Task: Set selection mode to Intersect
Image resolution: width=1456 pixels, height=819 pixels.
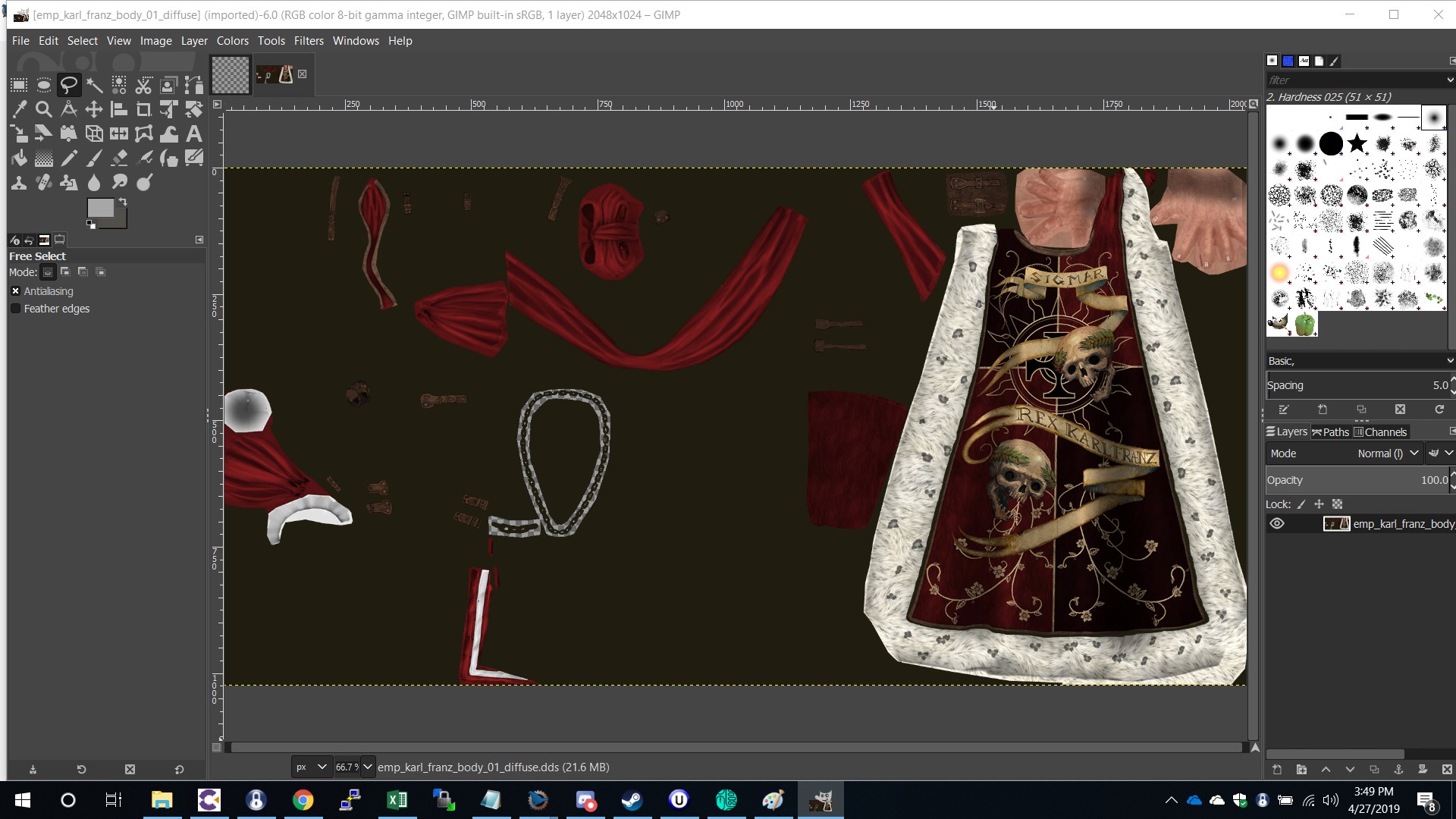Action: point(100,272)
